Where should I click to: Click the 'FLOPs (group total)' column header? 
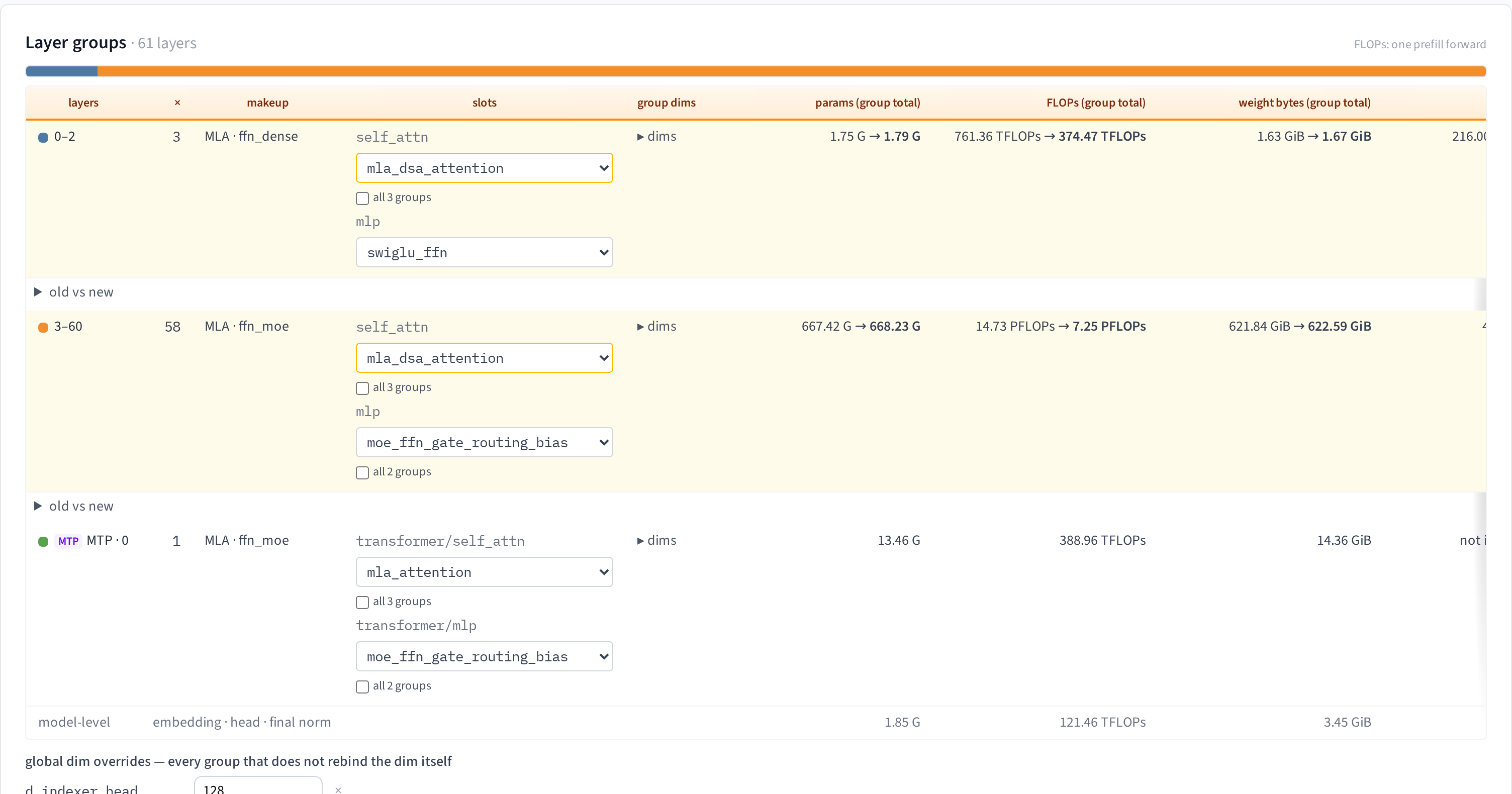[1096, 104]
